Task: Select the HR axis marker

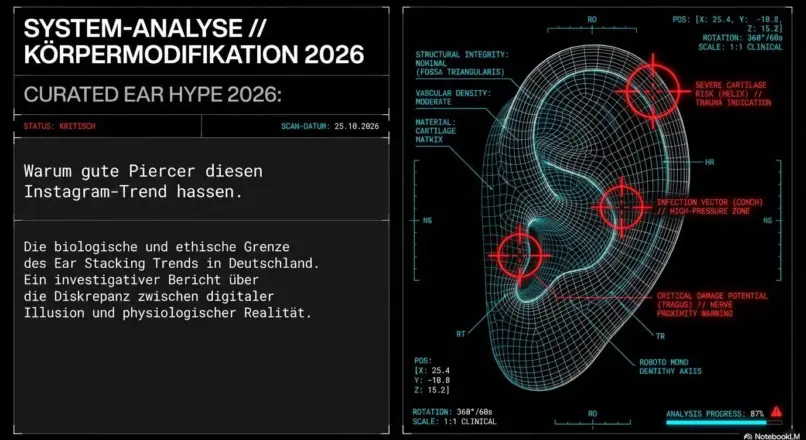Action: [x=708, y=162]
